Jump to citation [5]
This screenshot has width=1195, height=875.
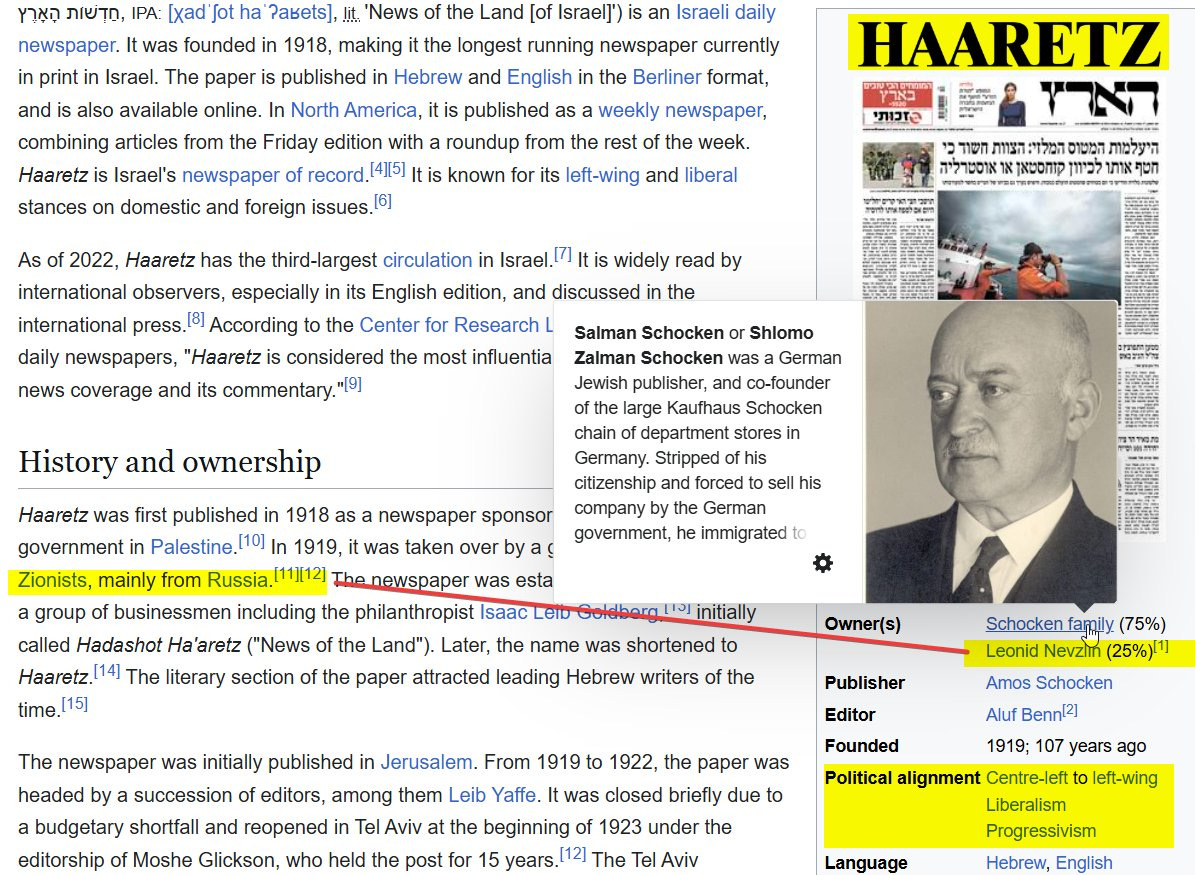click(396, 168)
